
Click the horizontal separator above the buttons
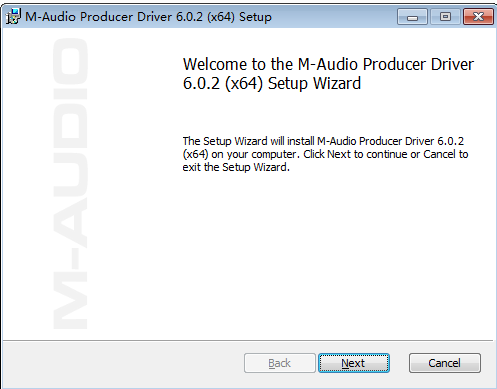click(x=248, y=340)
